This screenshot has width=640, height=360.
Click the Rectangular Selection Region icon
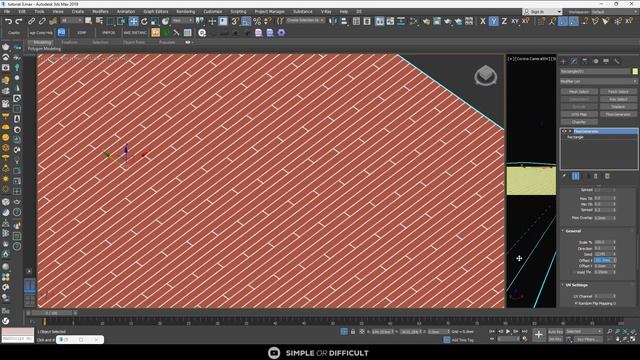click(110, 21)
